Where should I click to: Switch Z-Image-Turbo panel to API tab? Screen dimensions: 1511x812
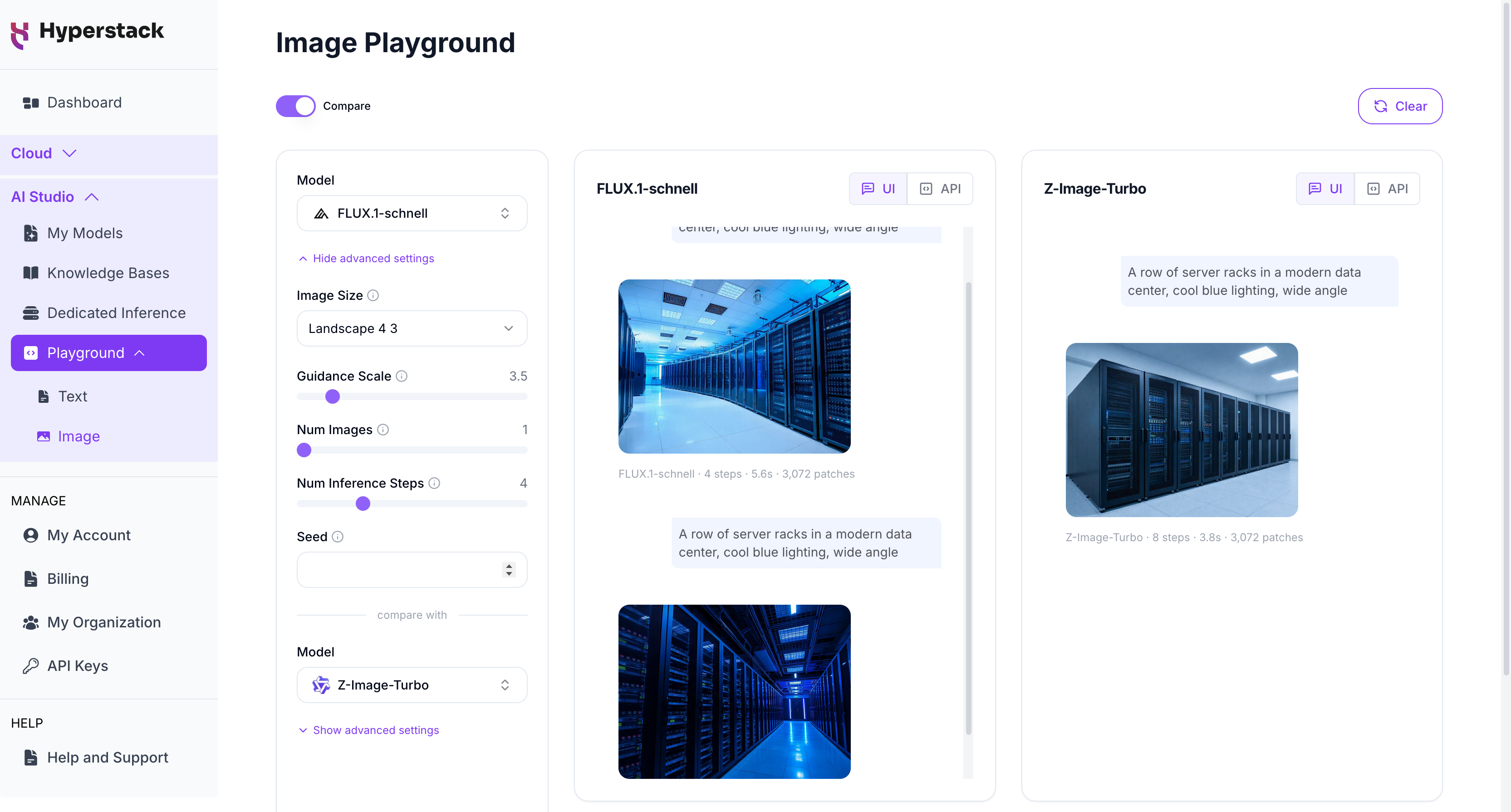tap(1387, 189)
